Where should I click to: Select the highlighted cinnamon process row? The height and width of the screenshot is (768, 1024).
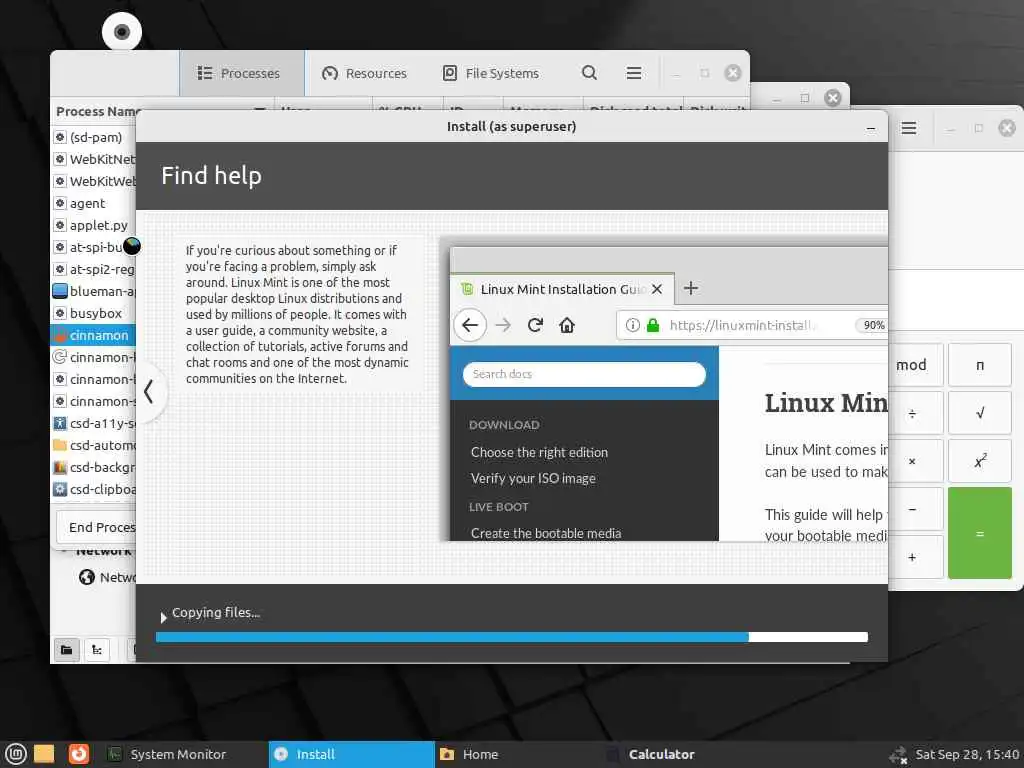[x=93, y=335]
